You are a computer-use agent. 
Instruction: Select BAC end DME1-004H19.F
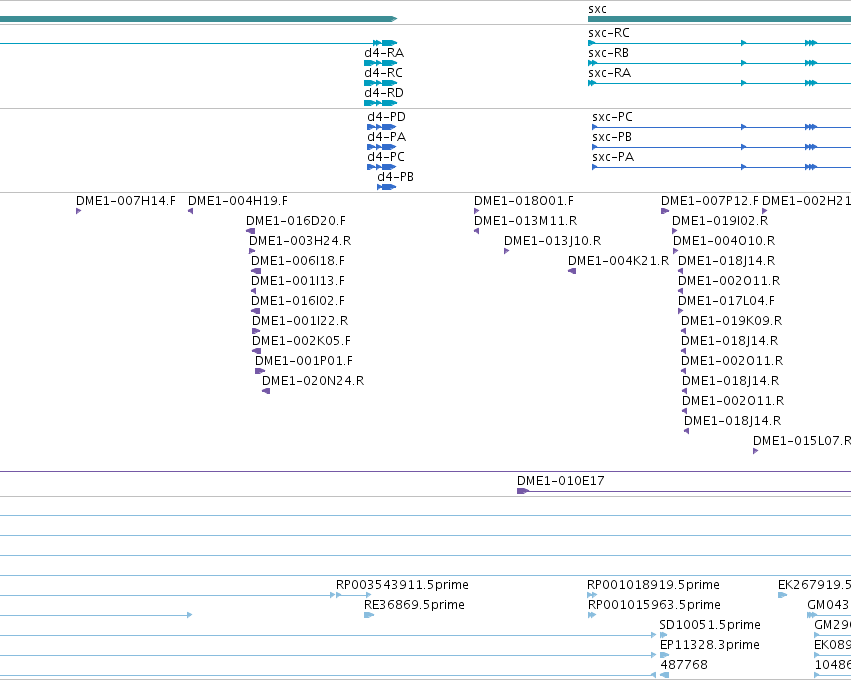coord(238,201)
